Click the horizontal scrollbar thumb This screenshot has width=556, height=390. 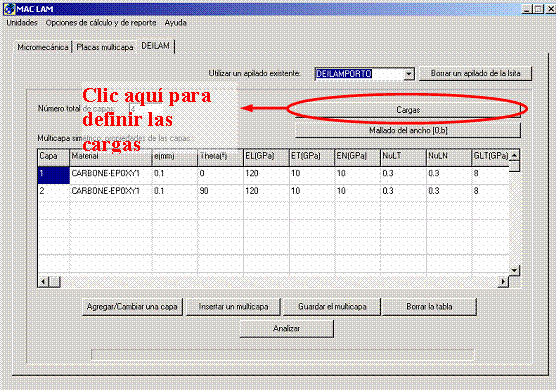(54, 282)
